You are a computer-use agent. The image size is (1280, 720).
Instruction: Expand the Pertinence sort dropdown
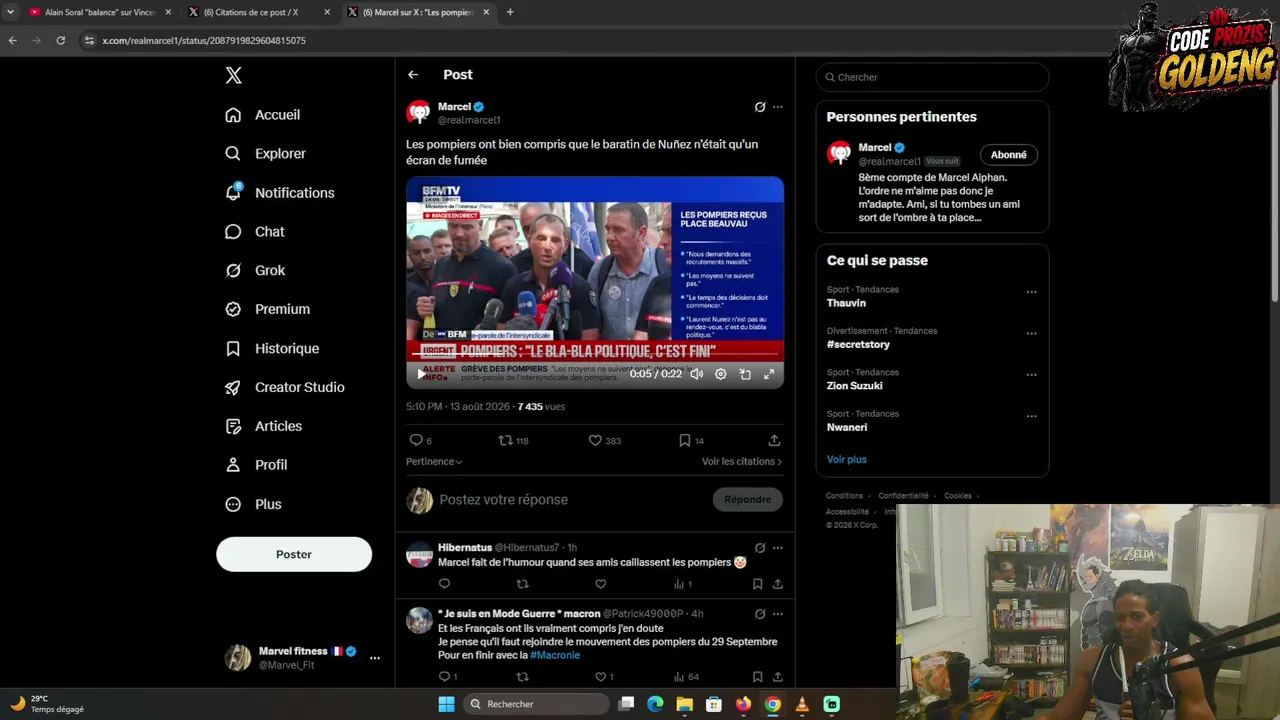click(434, 462)
